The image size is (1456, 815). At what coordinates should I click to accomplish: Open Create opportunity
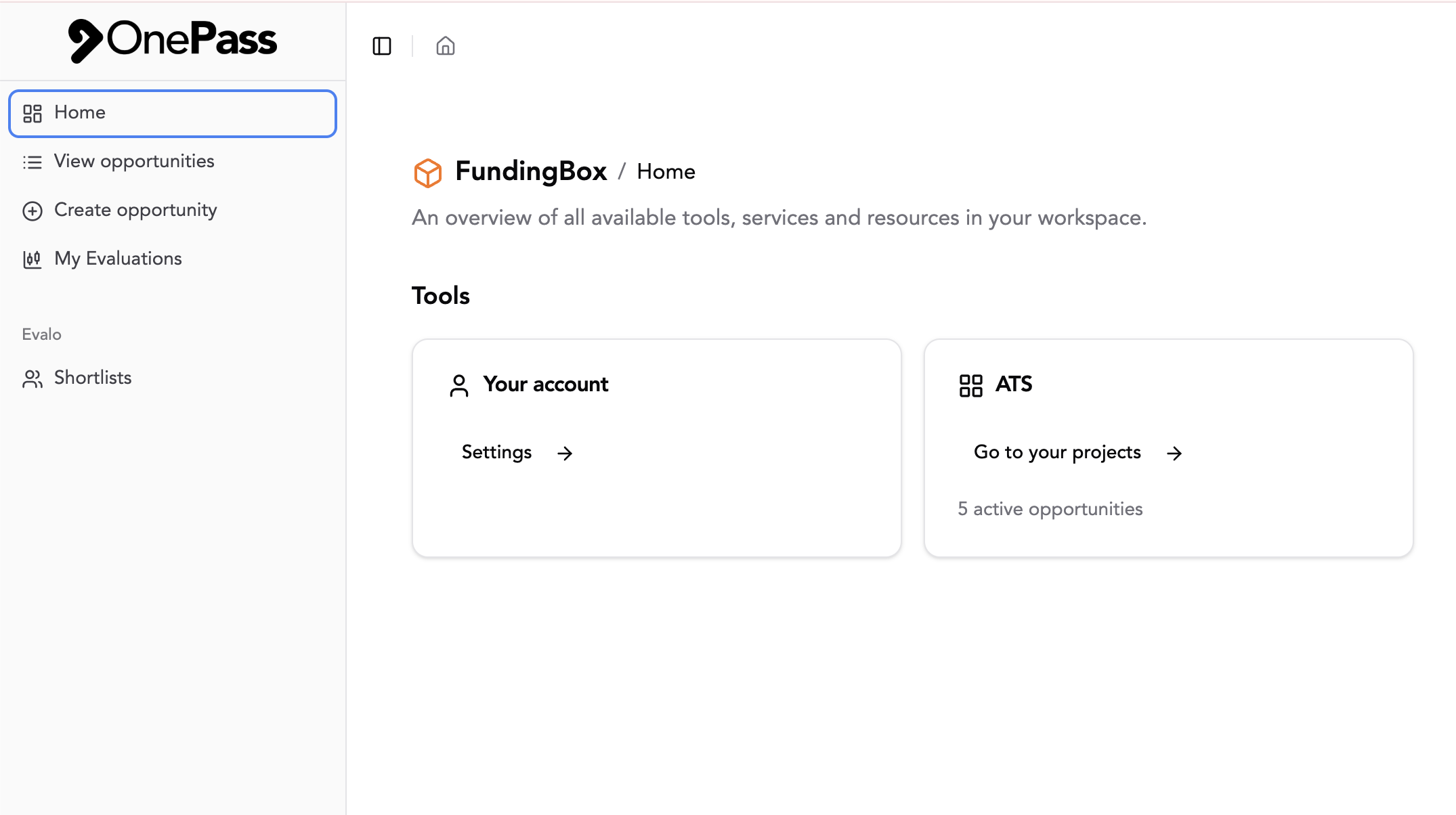coord(173,211)
